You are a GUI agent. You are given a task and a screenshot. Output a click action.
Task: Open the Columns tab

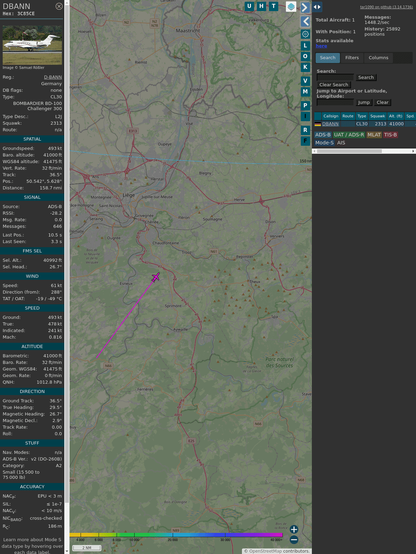pyautogui.click(x=379, y=58)
